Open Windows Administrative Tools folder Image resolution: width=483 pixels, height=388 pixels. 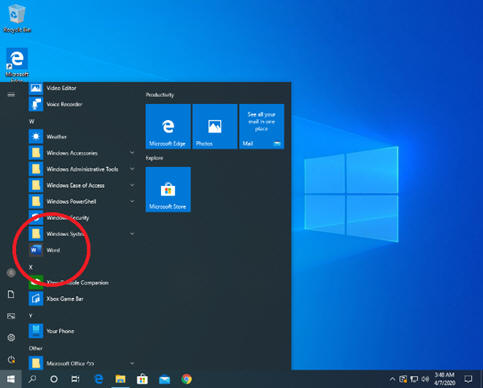pyautogui.click(x=82, y=169)
